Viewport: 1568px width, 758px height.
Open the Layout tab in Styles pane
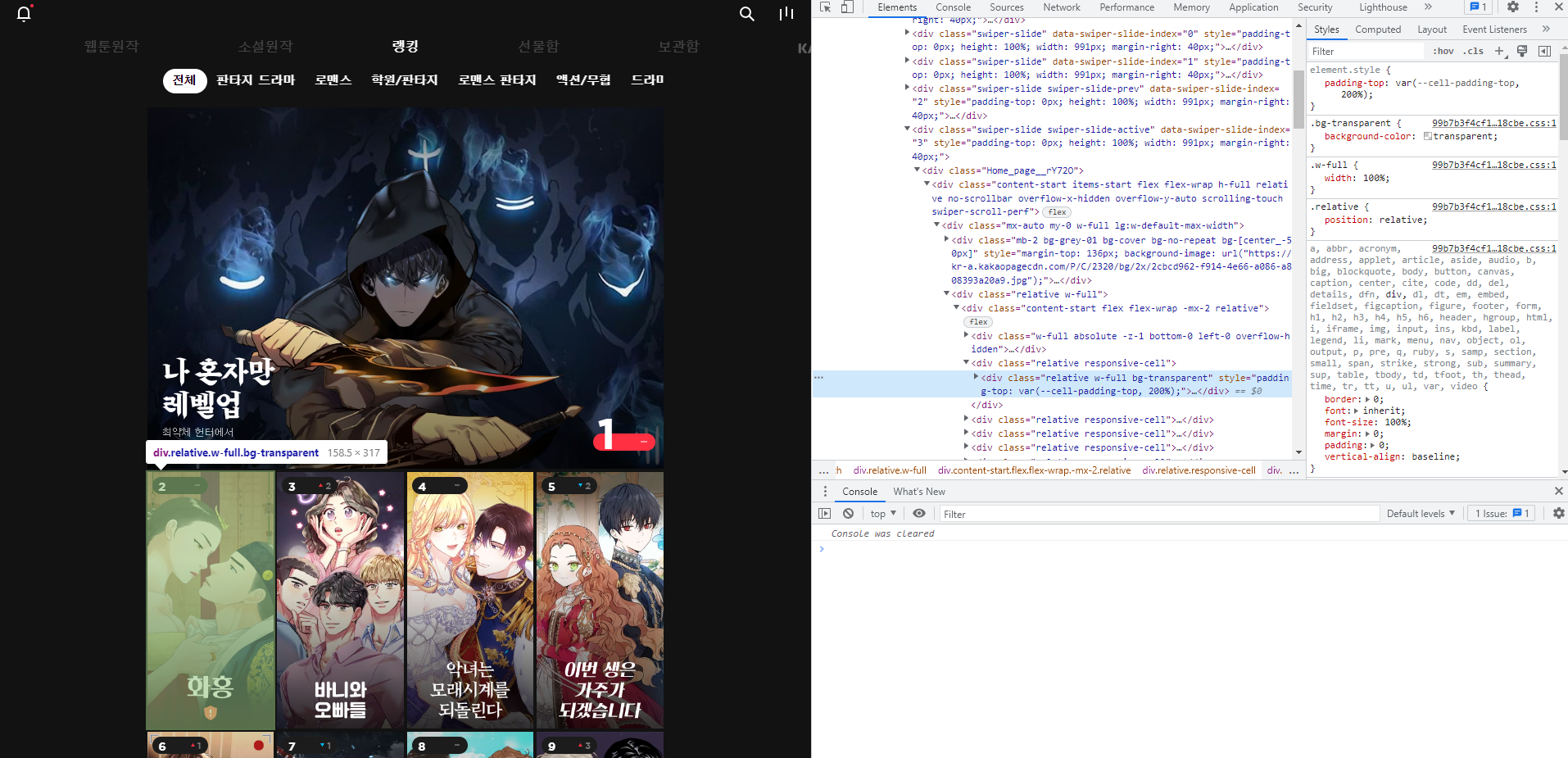pos(1432,30)
